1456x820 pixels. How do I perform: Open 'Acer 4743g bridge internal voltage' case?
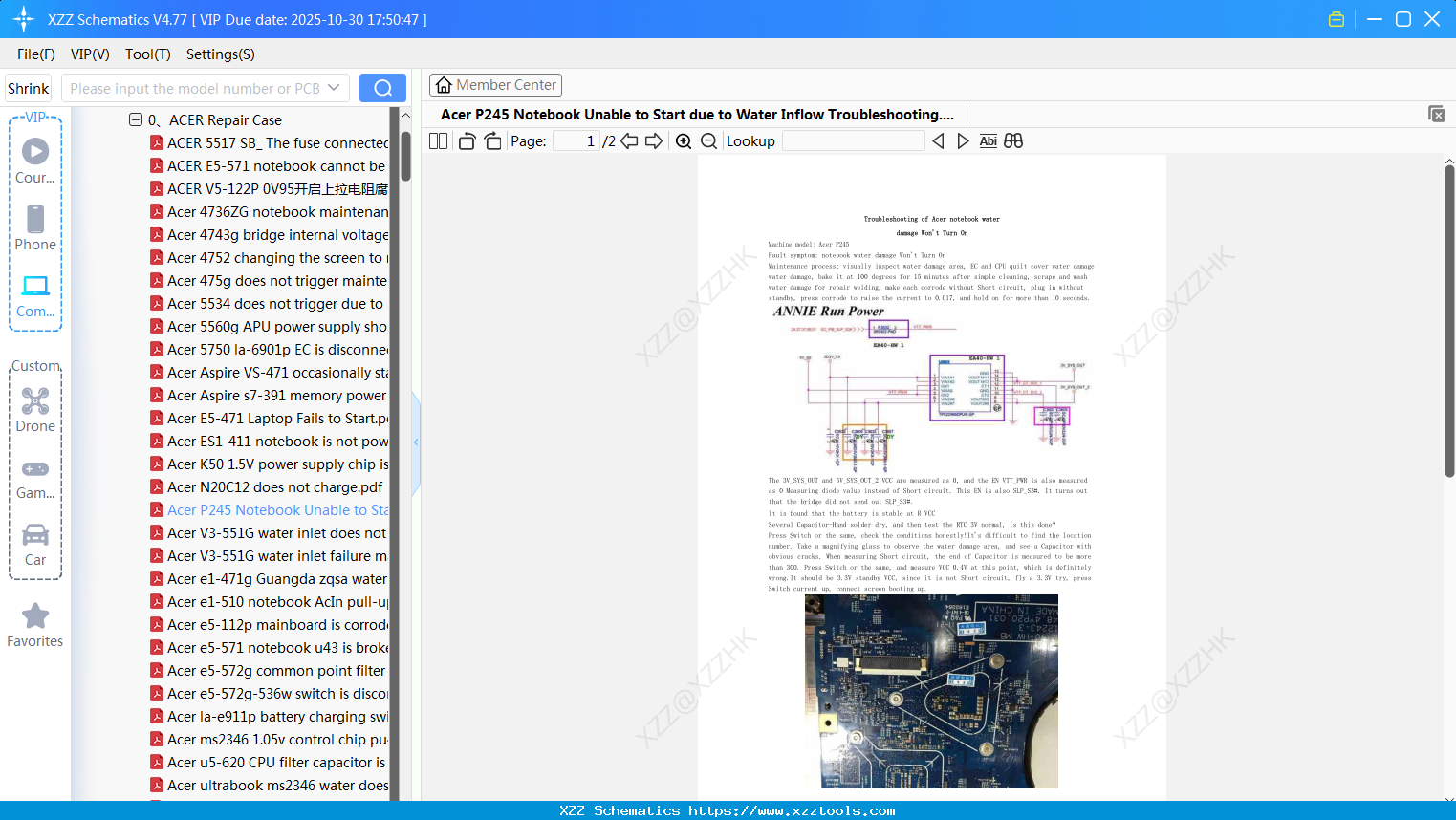(x=270, y=235)
